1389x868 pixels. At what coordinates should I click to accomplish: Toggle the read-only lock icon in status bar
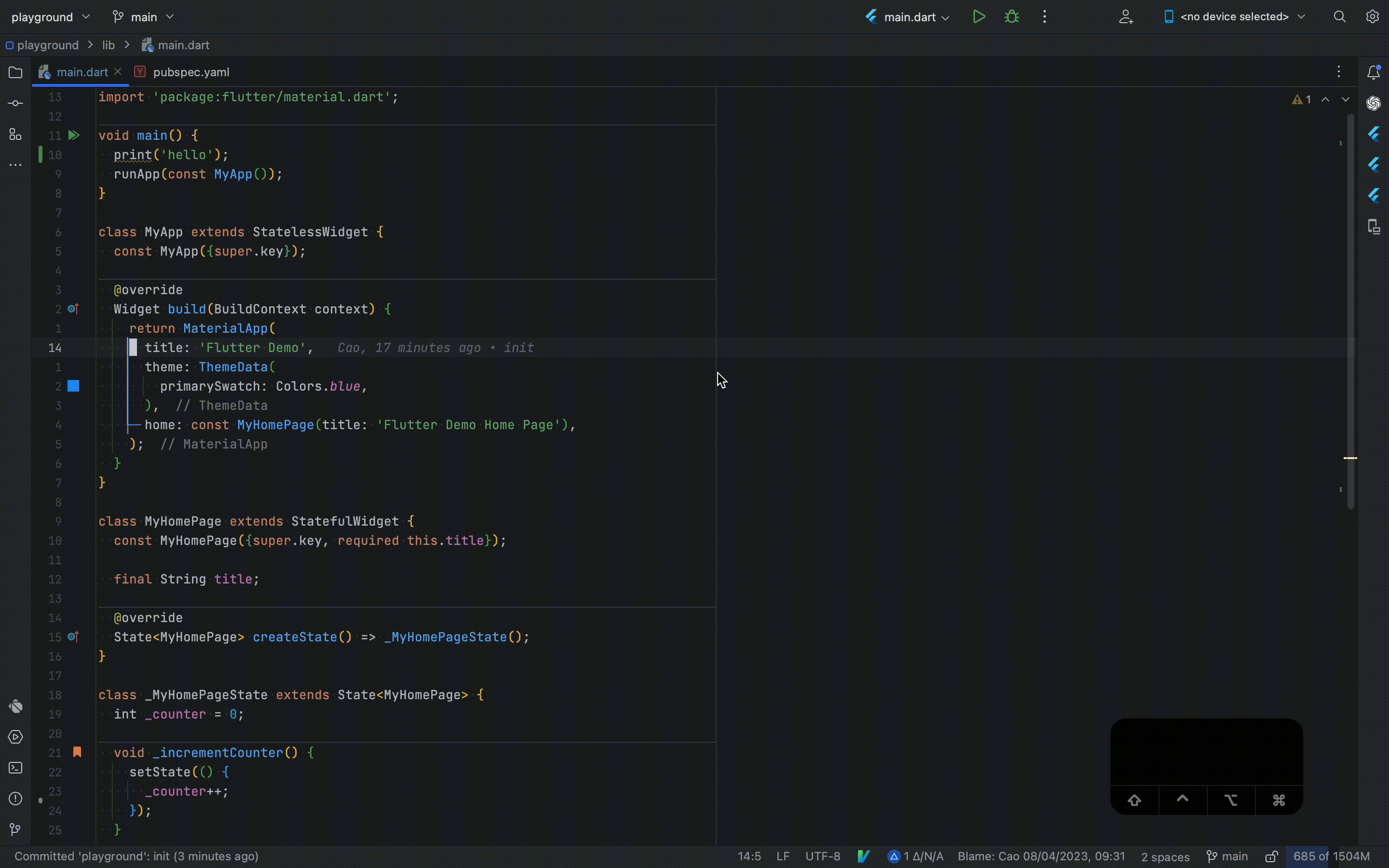(1271, 856)
